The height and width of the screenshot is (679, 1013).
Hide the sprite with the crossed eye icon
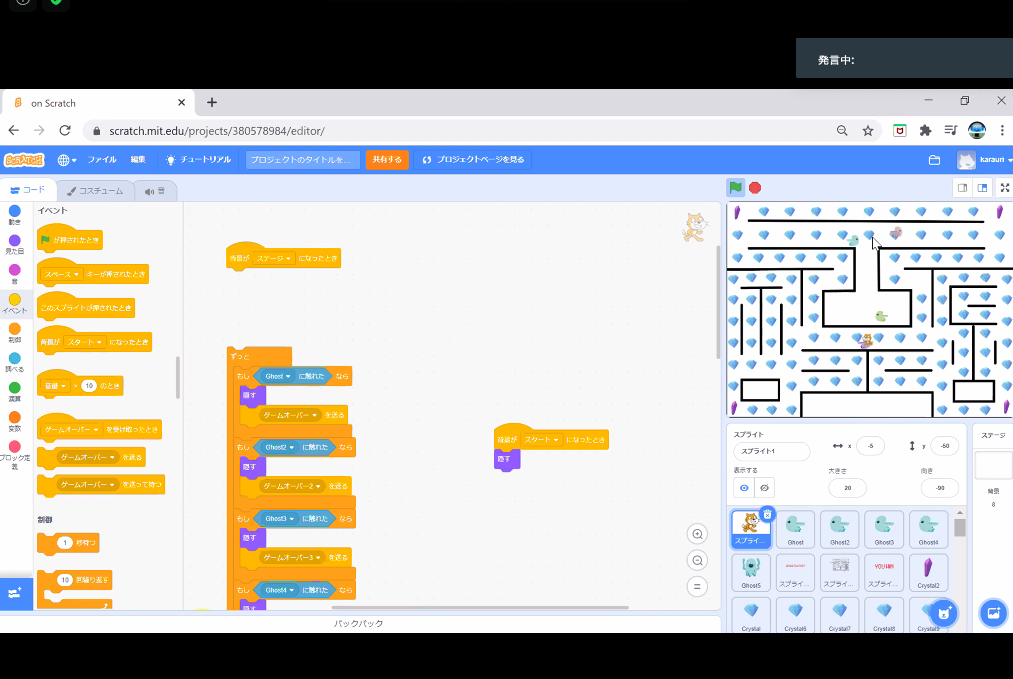click(764, 488)
